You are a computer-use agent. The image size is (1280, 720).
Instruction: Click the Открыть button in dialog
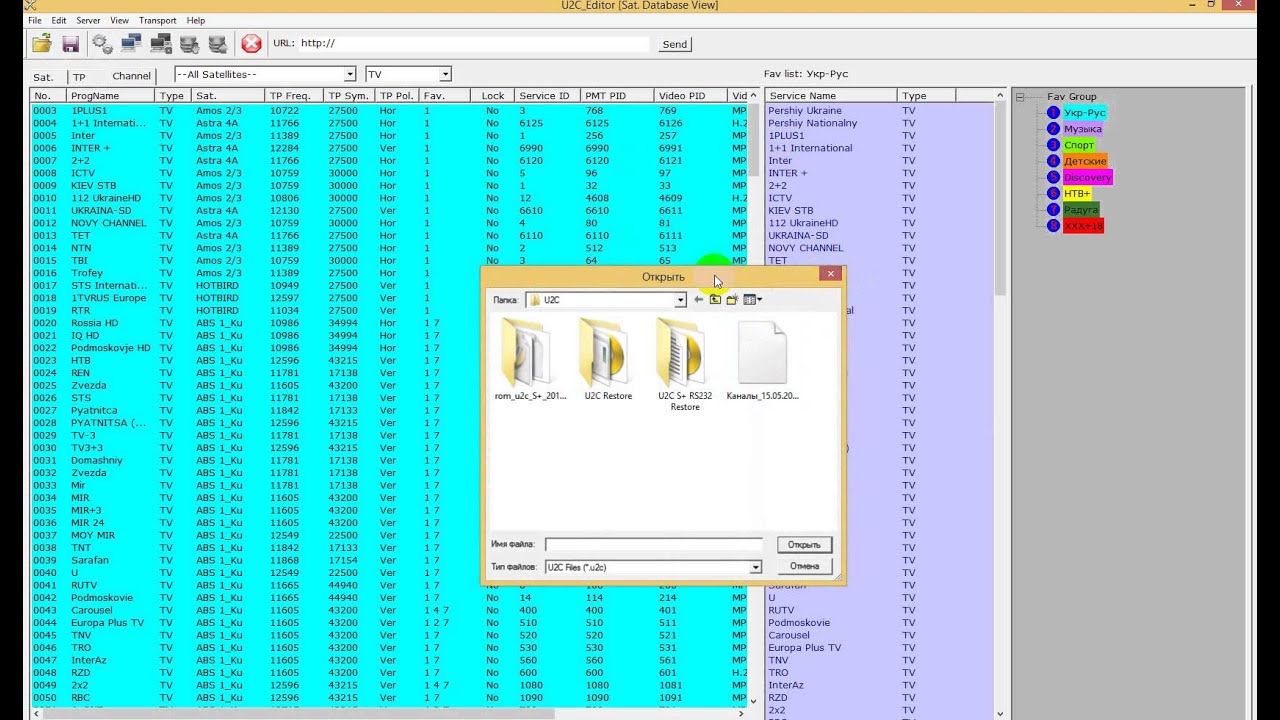(x=804, y=545)
